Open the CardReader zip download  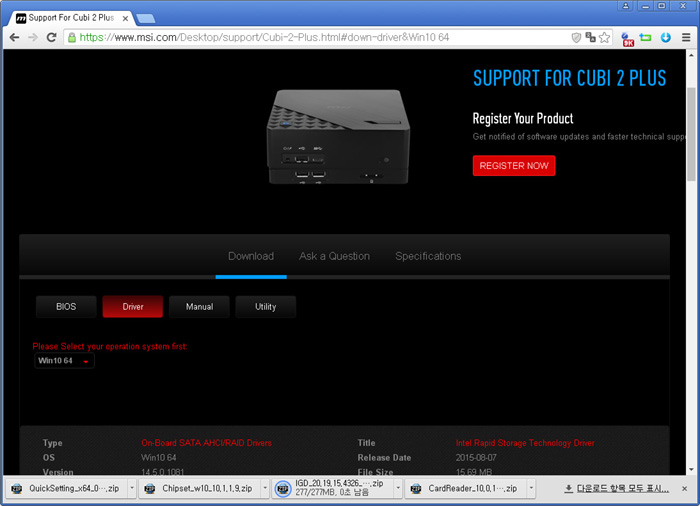466,489
